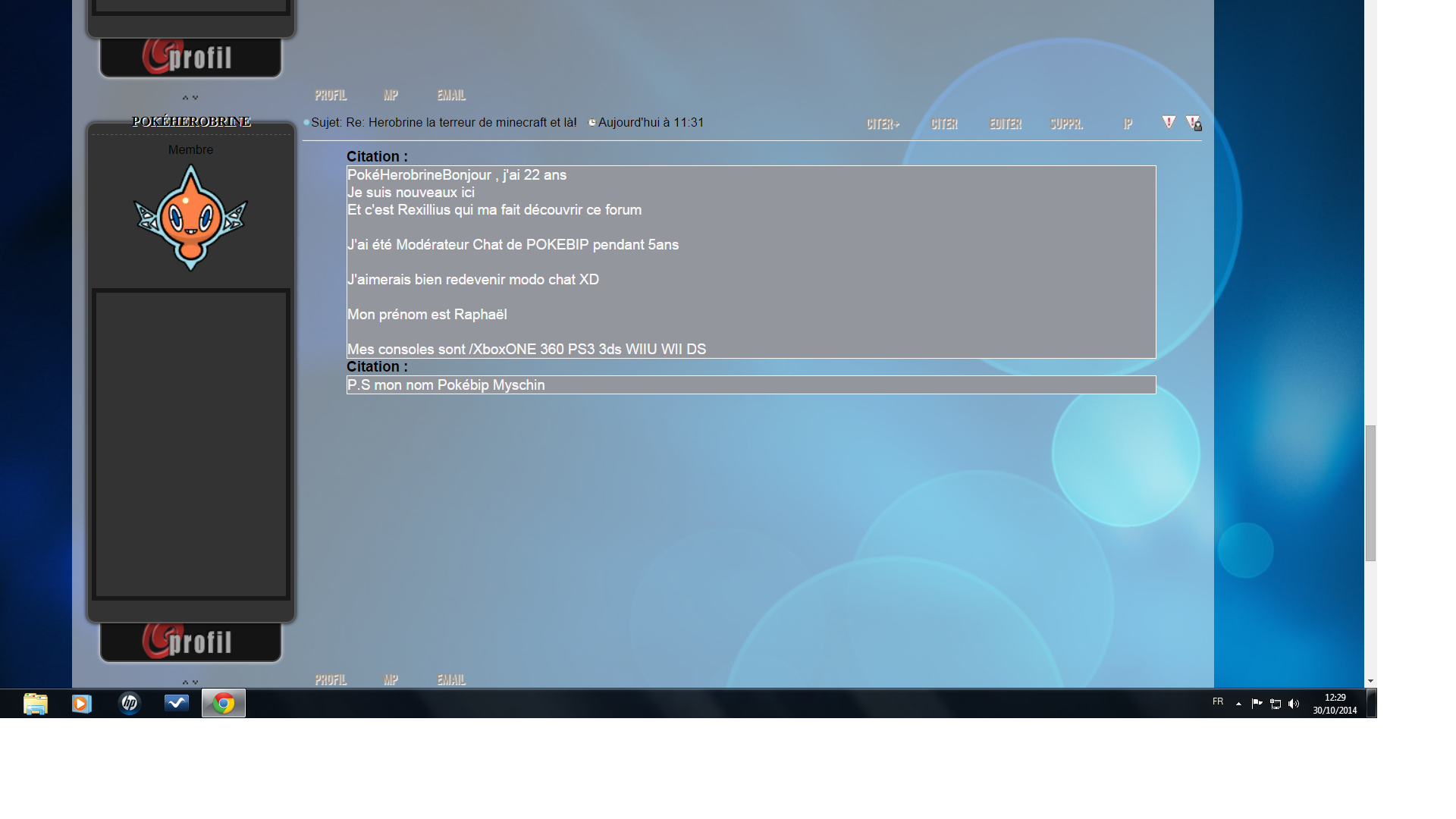Click the lower EMAIL link under PokéHerobrine's post
This screenshot has width=1456, height=819.
pyautogui.click(x=451, y=679)
